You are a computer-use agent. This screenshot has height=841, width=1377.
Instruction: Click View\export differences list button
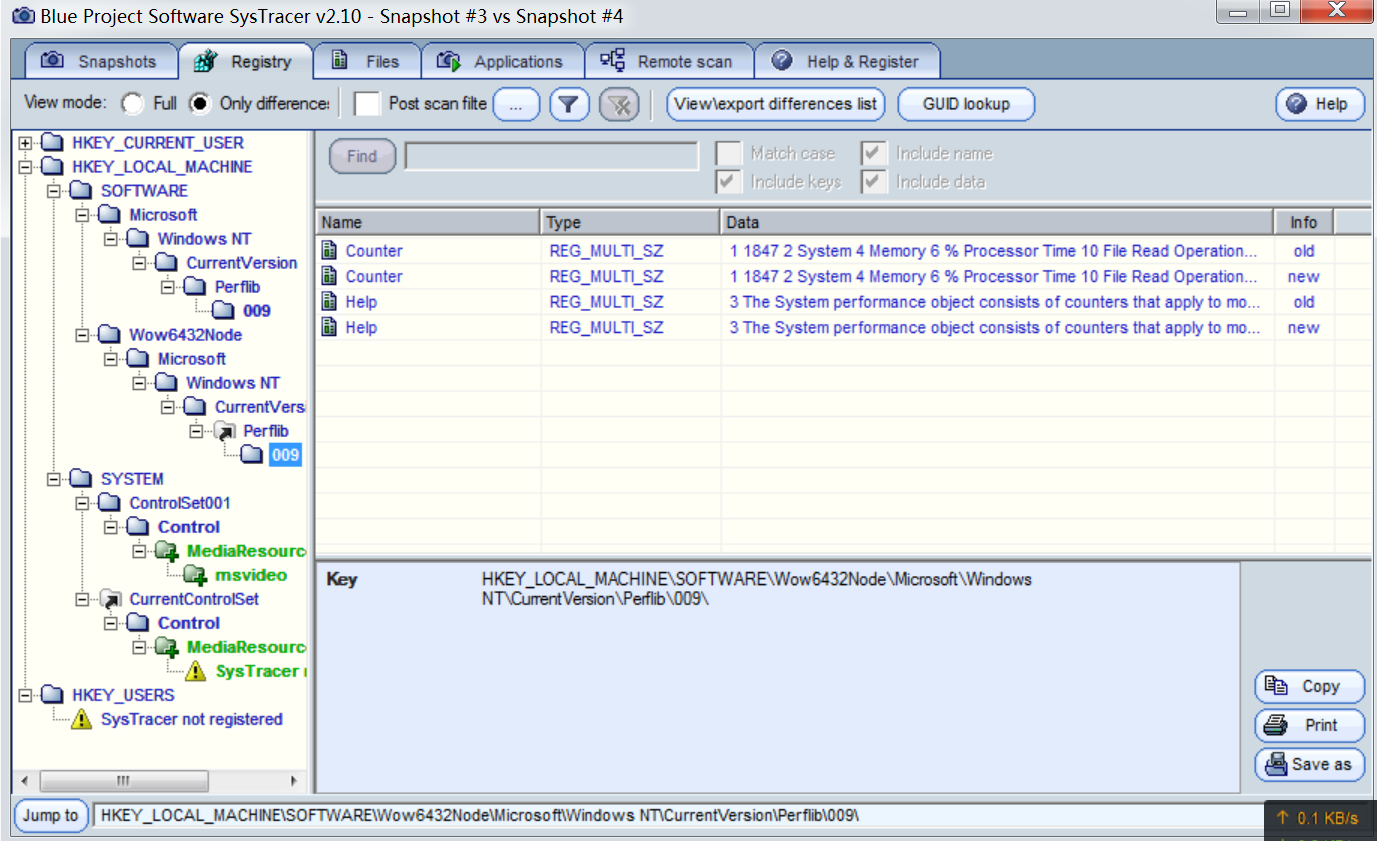pyautogui.click(x=776, y=104)
